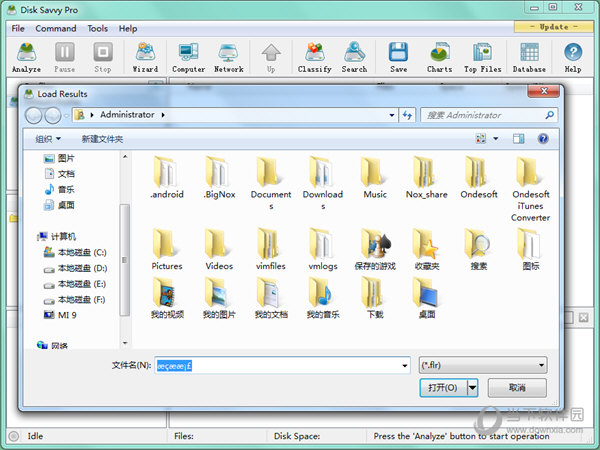Open the 组织 dropdown menu
The width and height of the screenshot is (600, 450).
48,139
